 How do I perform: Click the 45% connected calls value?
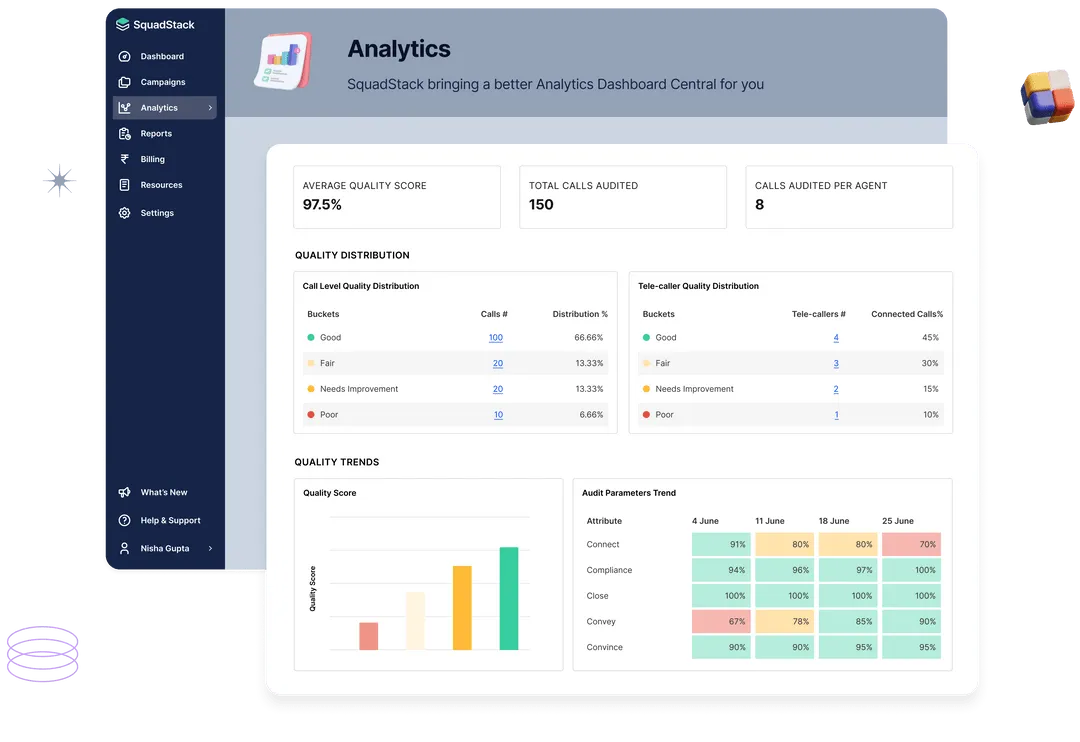(x=931, y=338)
